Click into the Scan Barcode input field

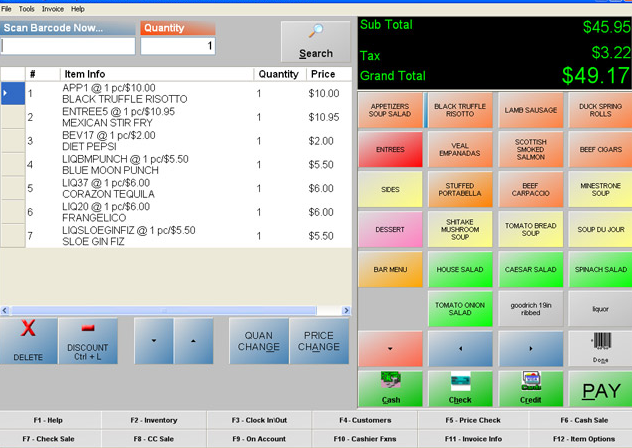(x=68, y=46)
